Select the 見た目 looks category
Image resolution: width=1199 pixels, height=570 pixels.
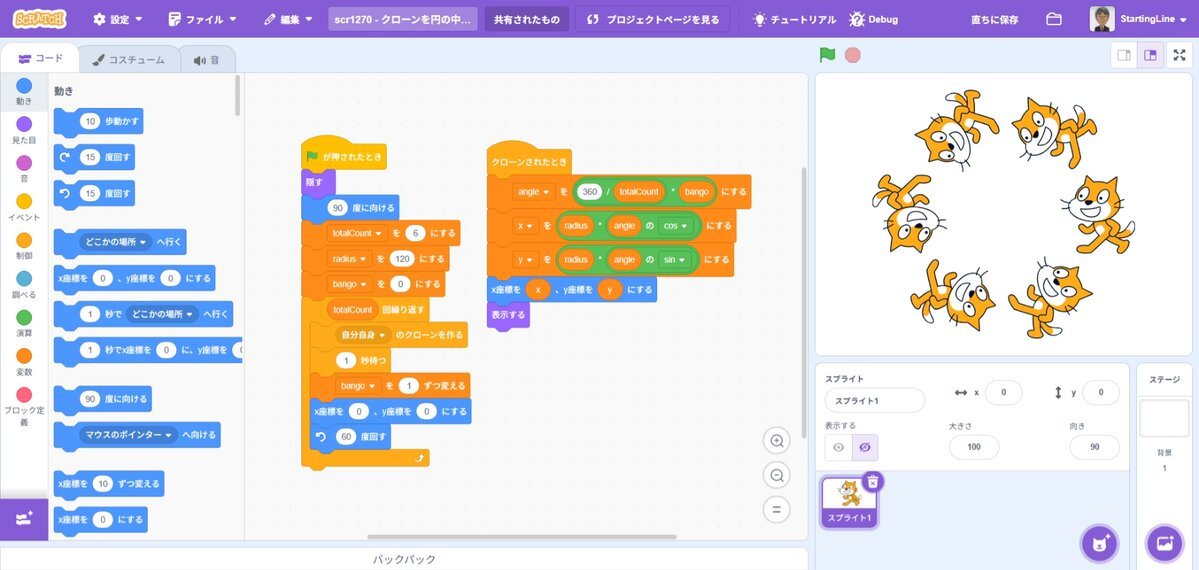pyautogui.click(x=24, y=130)
